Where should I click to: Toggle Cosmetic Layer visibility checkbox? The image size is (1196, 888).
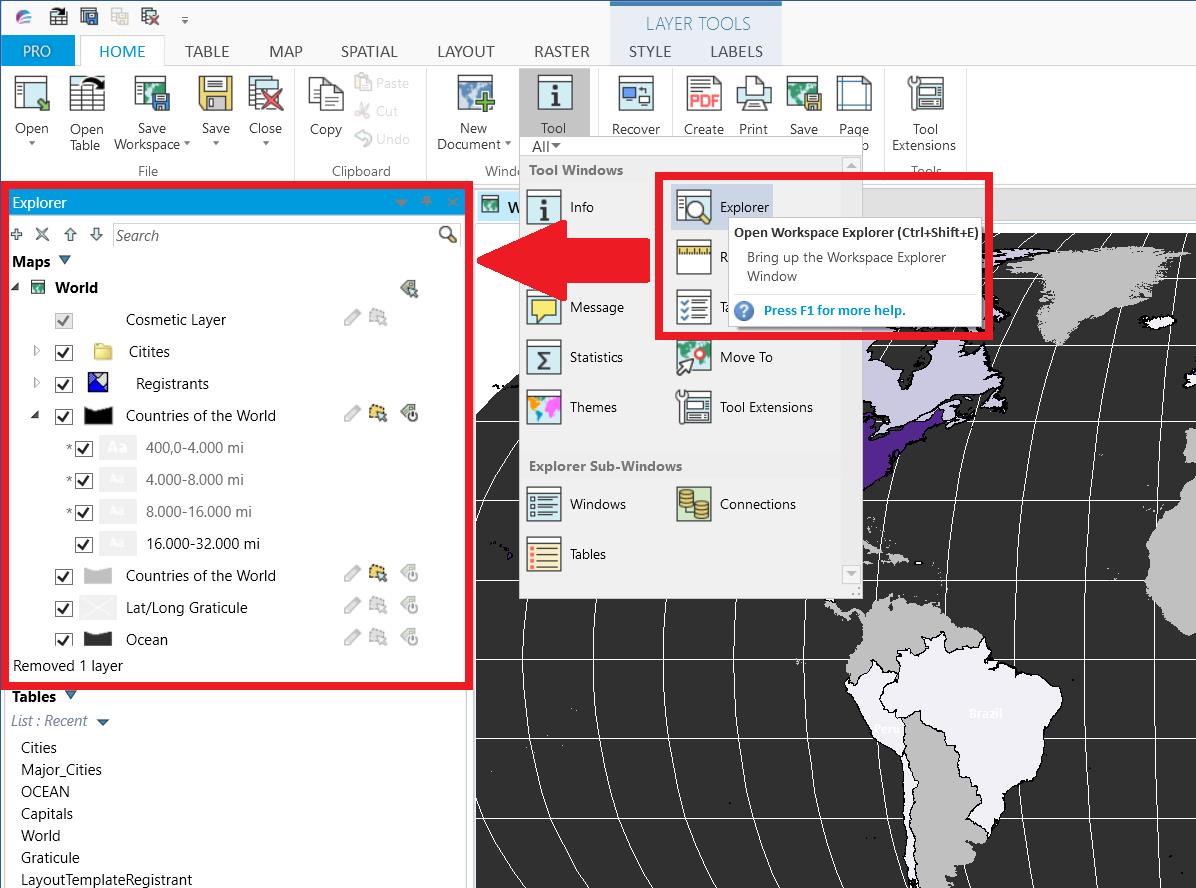click(x=64, y=320)
